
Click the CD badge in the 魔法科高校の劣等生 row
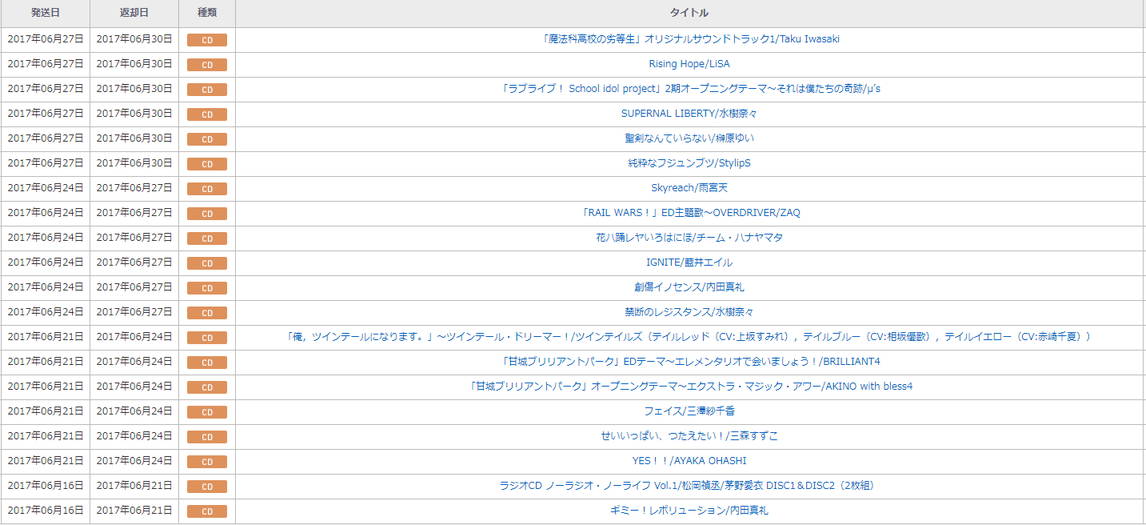(207, 39)
